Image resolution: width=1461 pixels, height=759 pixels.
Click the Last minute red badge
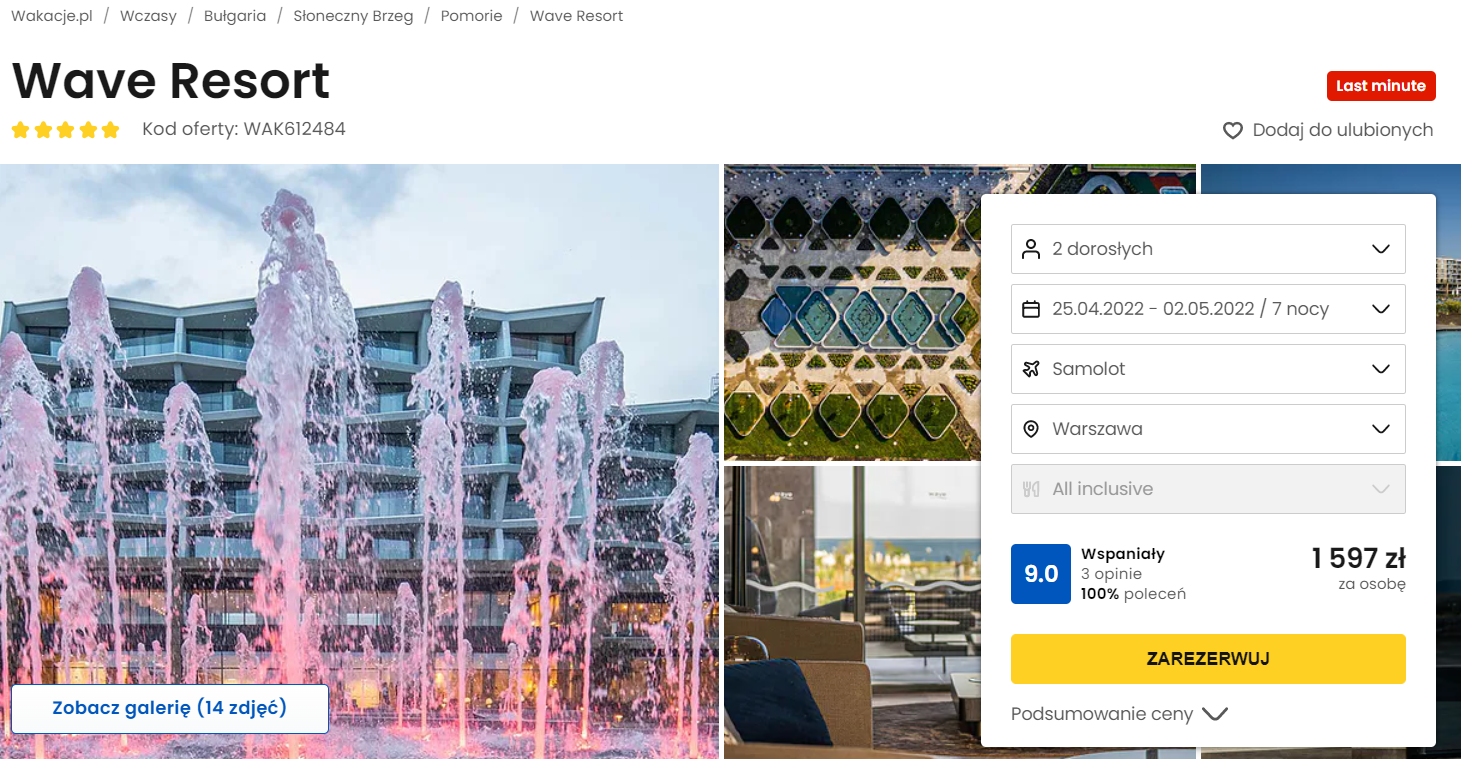click(1381, 86)
